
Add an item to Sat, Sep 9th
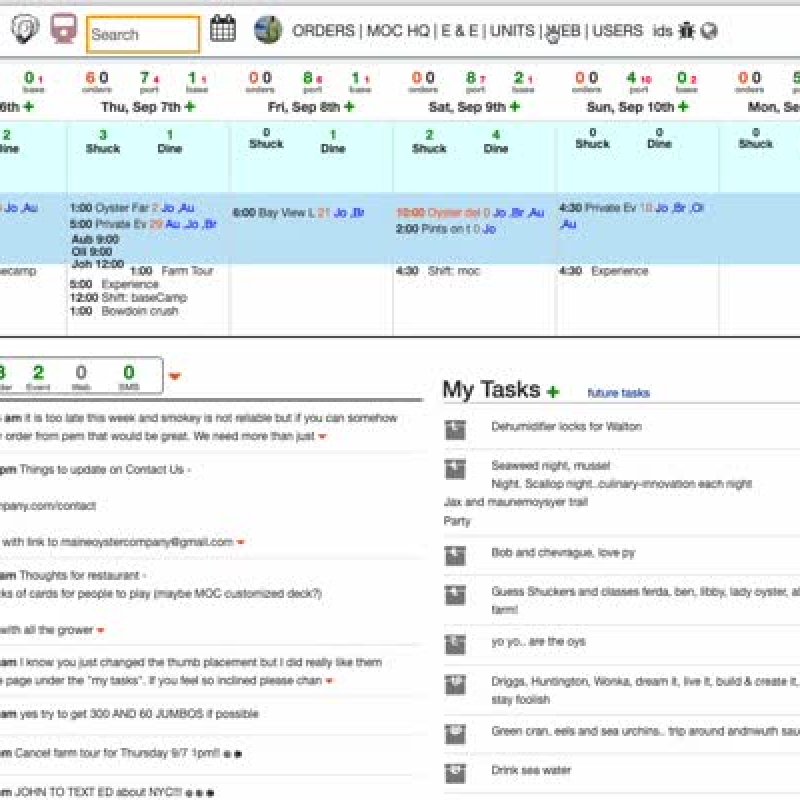click(x=515, y=107)
